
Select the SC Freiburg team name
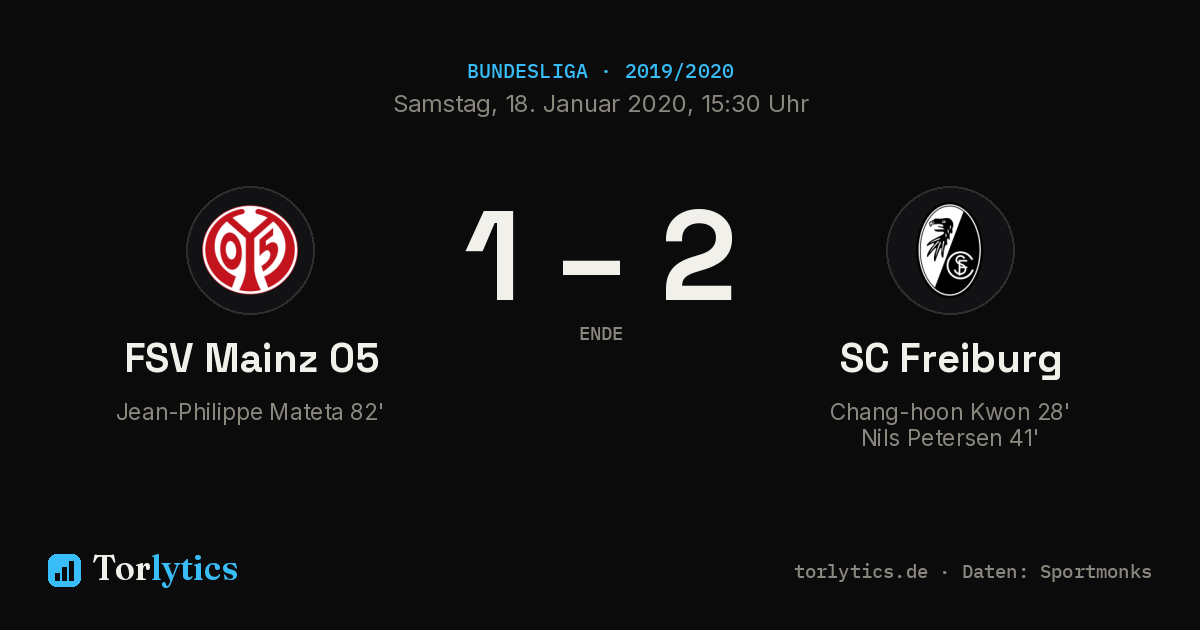point(950,359)
